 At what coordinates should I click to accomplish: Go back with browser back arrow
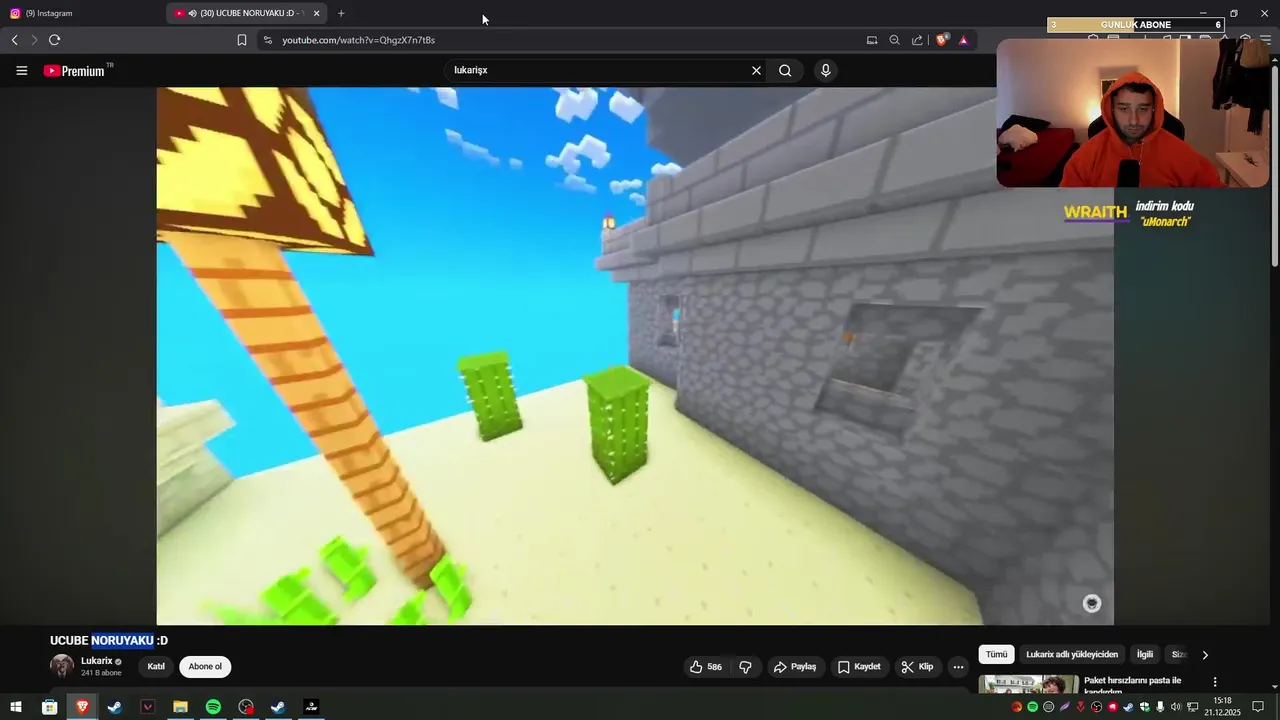14,40
